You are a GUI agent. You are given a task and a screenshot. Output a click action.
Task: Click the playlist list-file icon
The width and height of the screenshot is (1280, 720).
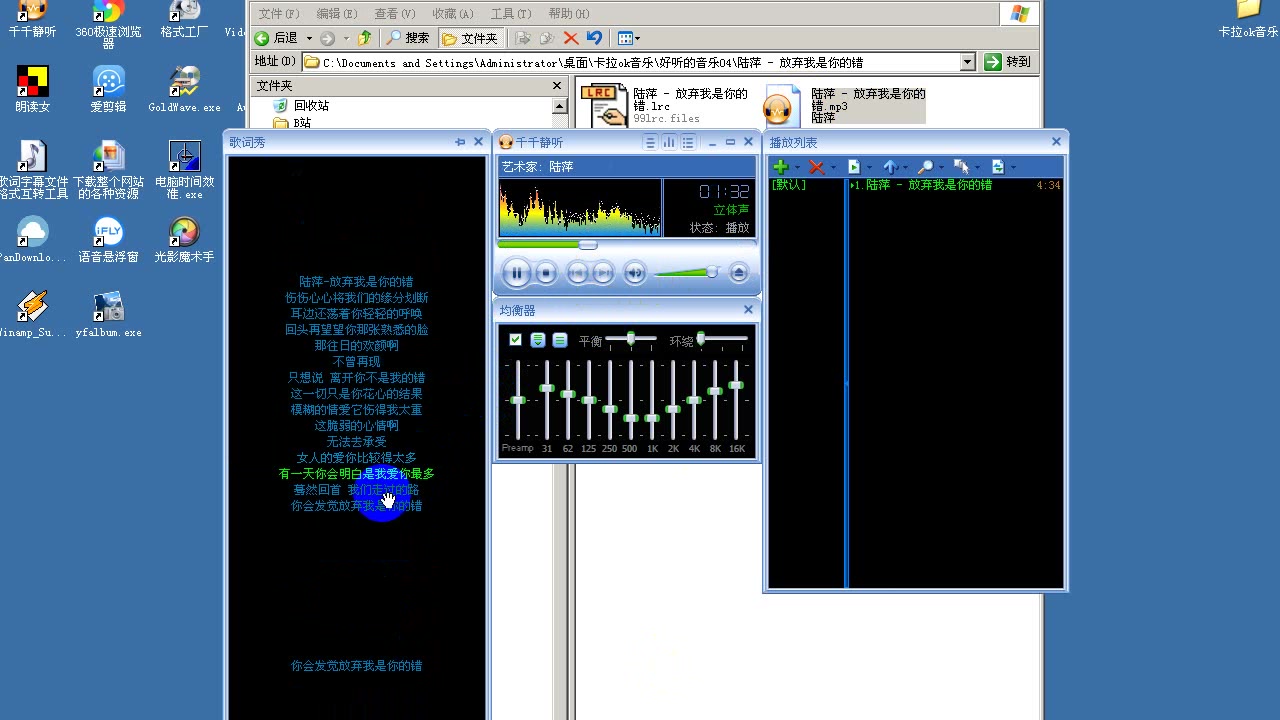[854, 167]
